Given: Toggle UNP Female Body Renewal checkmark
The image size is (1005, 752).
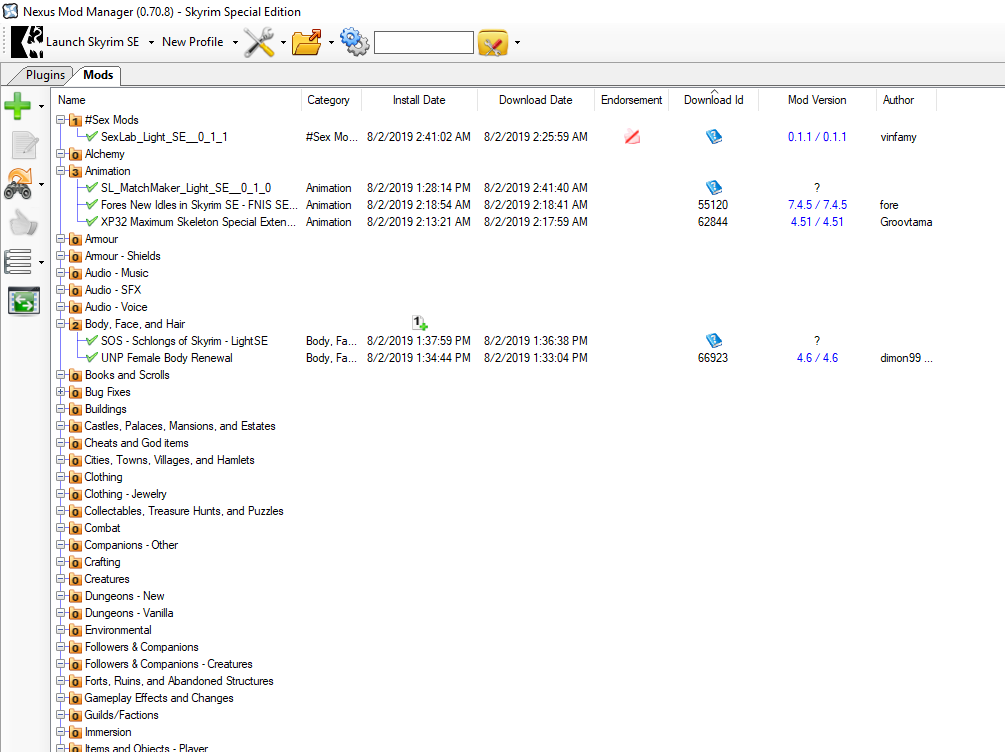Looking at the screenshot, I should click(x=92, y=358).
